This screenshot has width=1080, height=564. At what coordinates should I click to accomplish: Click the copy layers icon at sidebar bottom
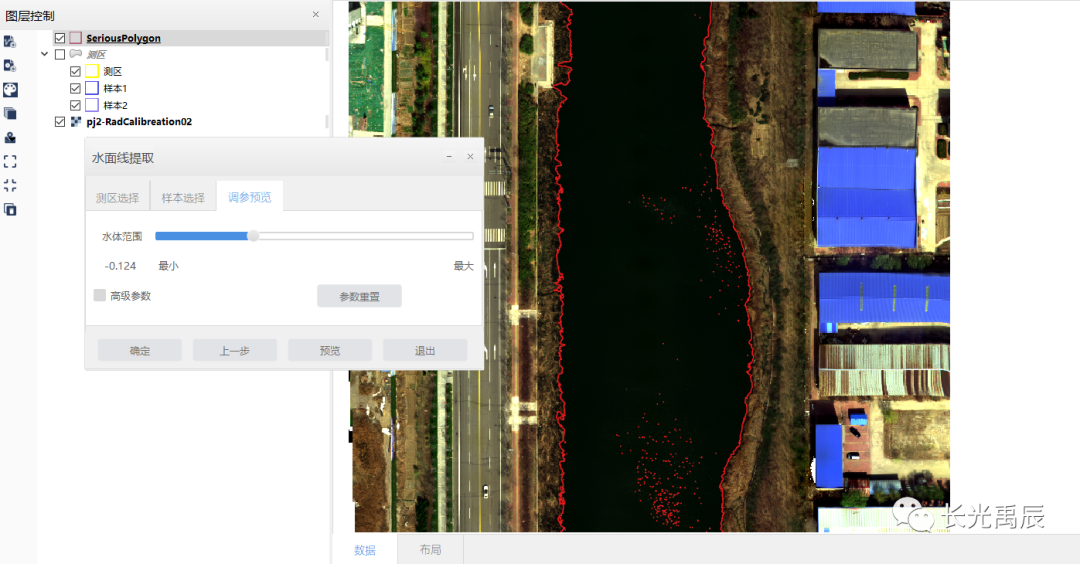pyautogui.click(x=10, y=209)
